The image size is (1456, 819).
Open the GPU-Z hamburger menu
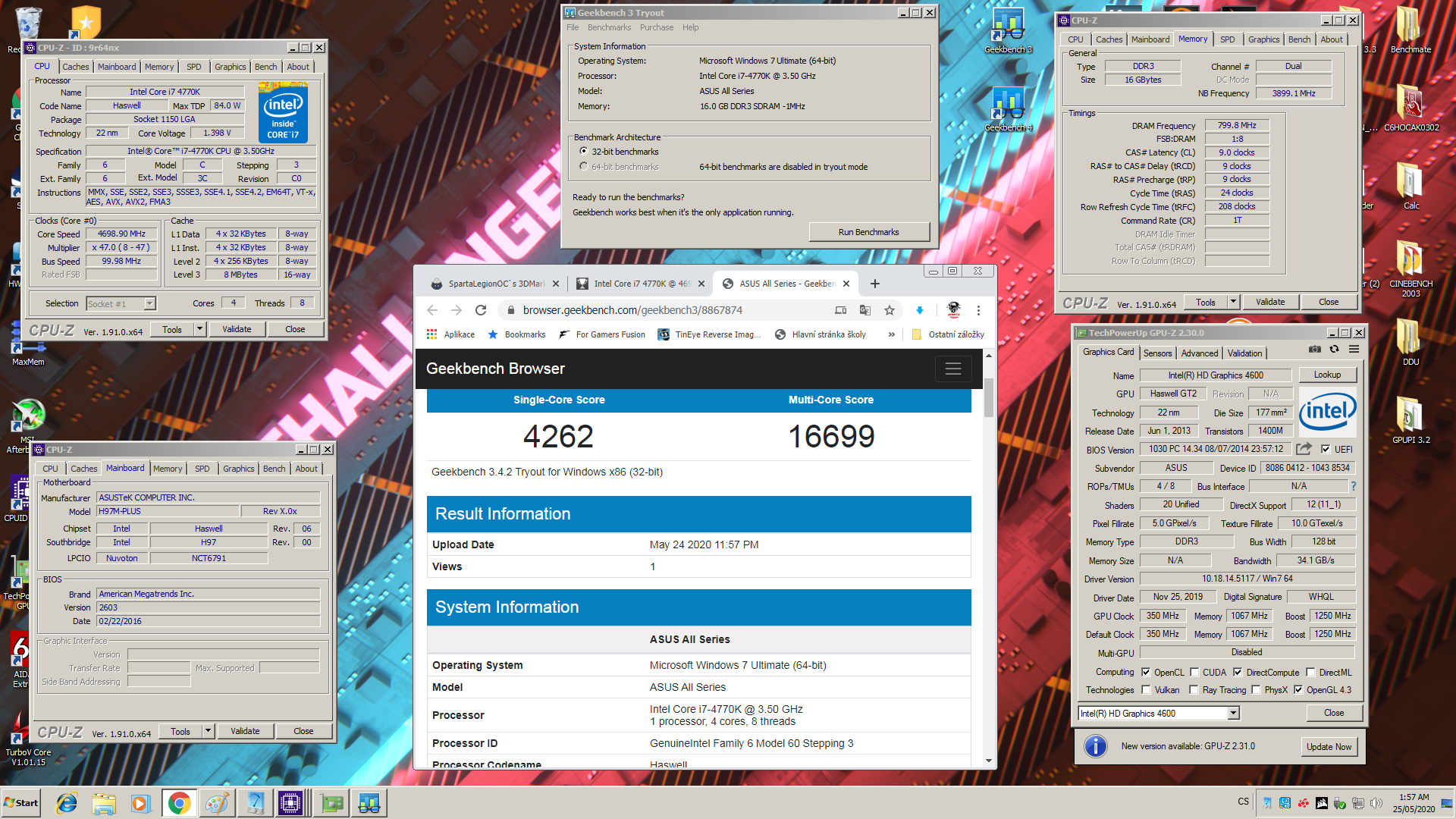pyautogui.click(x=1354, y=350)
